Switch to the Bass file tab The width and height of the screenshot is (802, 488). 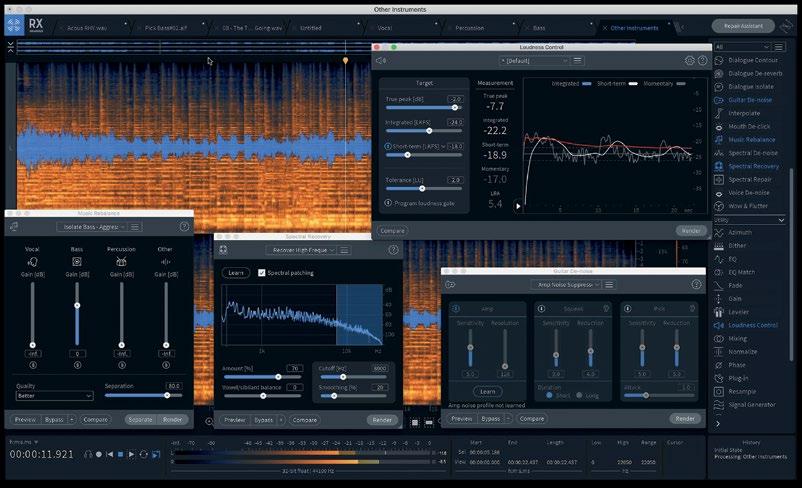coord(539,28)
